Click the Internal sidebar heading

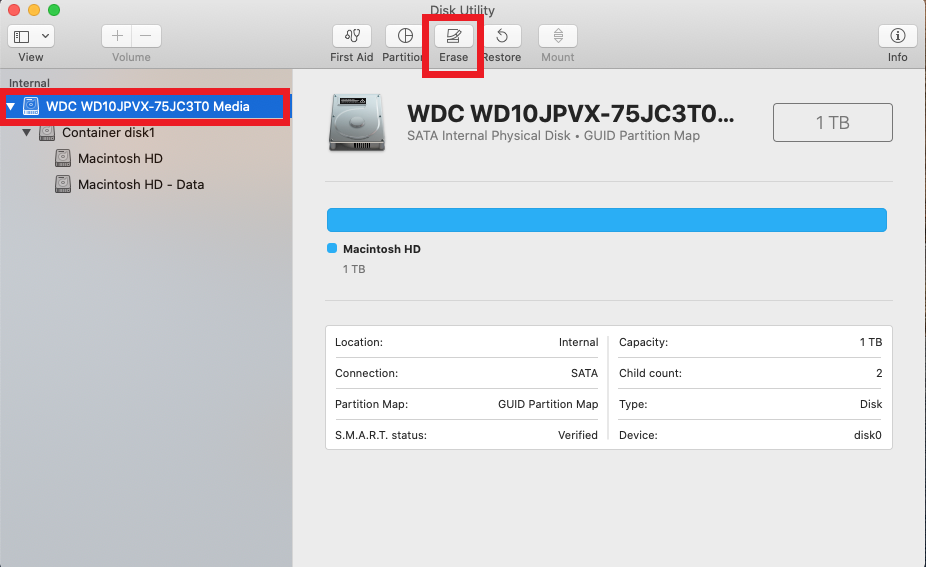[29, 83]
